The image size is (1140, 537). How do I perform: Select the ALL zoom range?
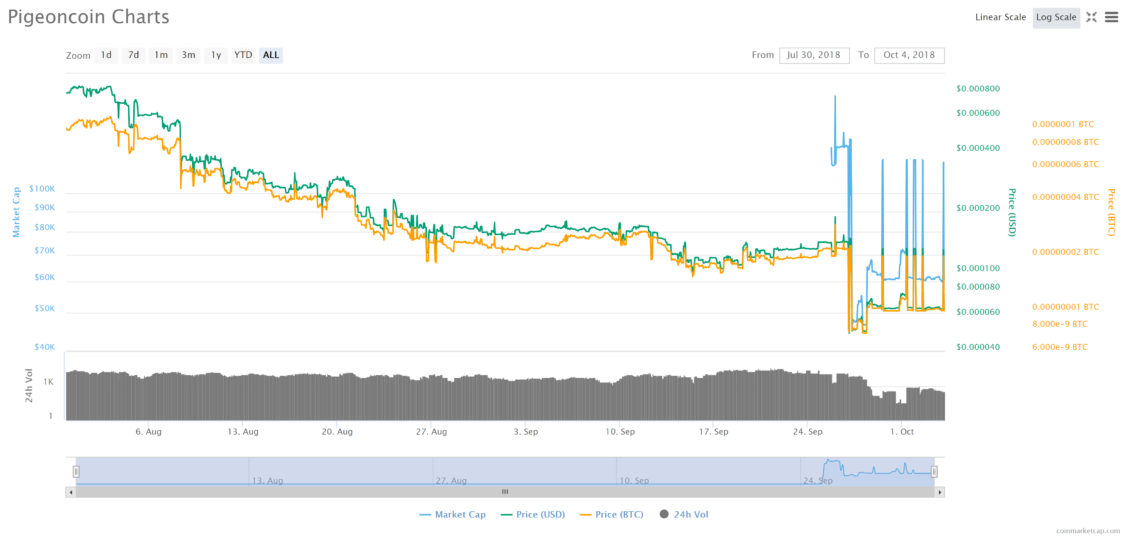[x=270, y=55]
